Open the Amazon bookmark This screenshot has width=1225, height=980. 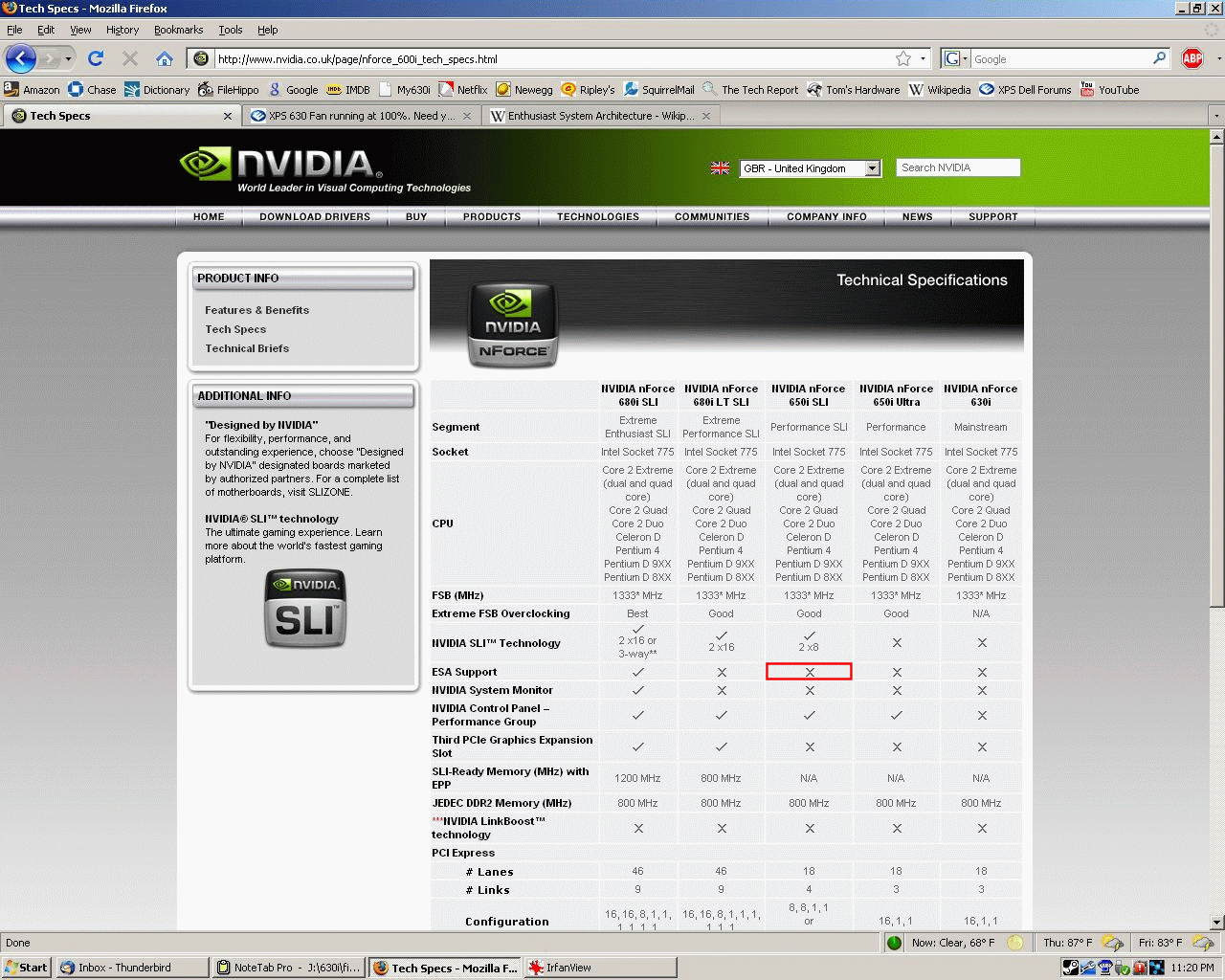32,89
